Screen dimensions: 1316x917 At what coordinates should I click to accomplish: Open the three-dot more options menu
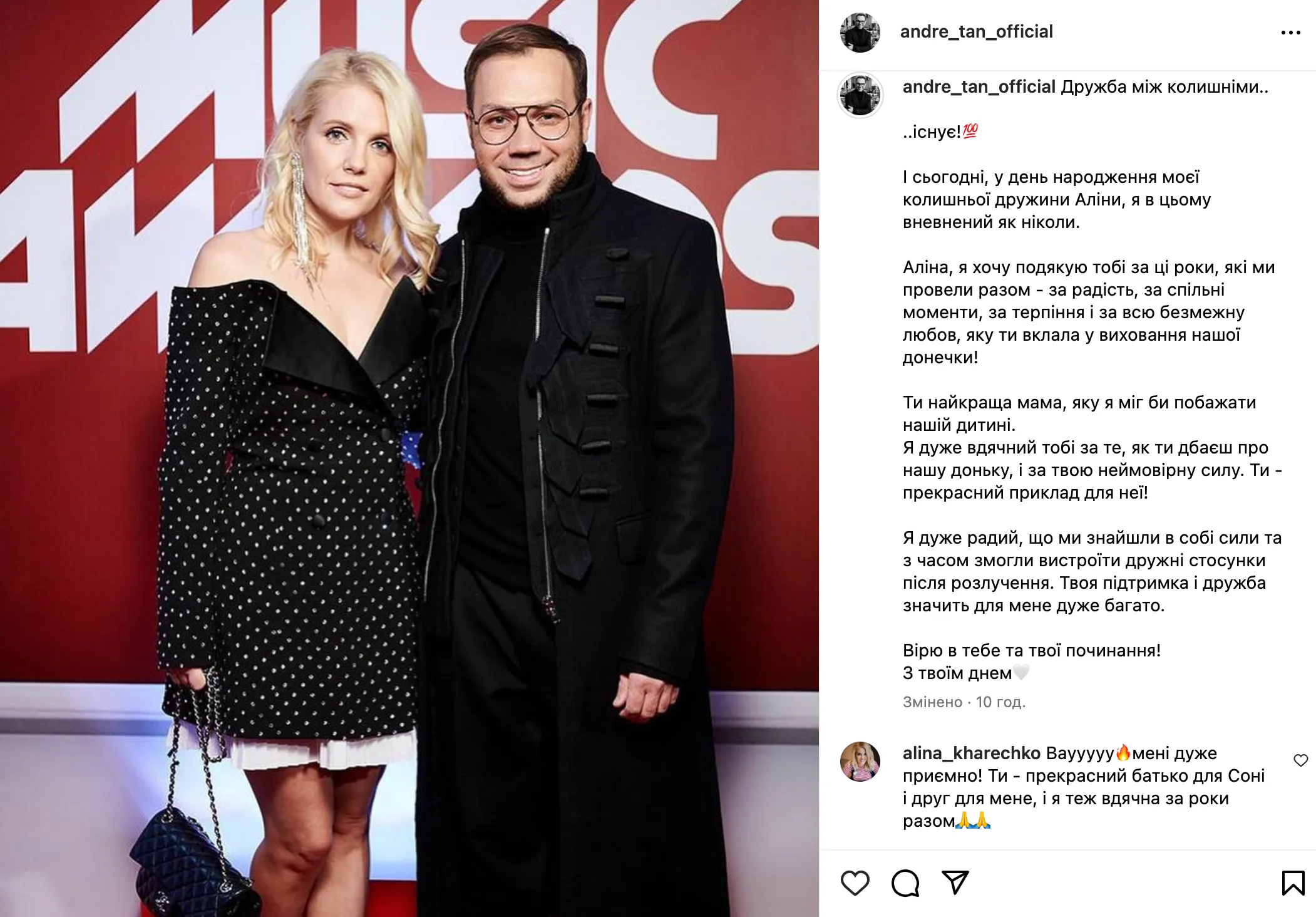click(1291, 33)
